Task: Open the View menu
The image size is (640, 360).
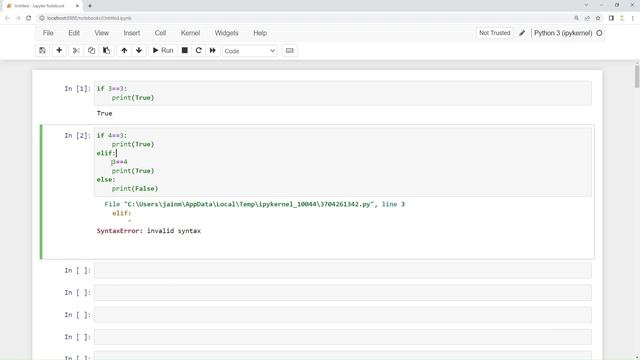Action: point(102,33)
